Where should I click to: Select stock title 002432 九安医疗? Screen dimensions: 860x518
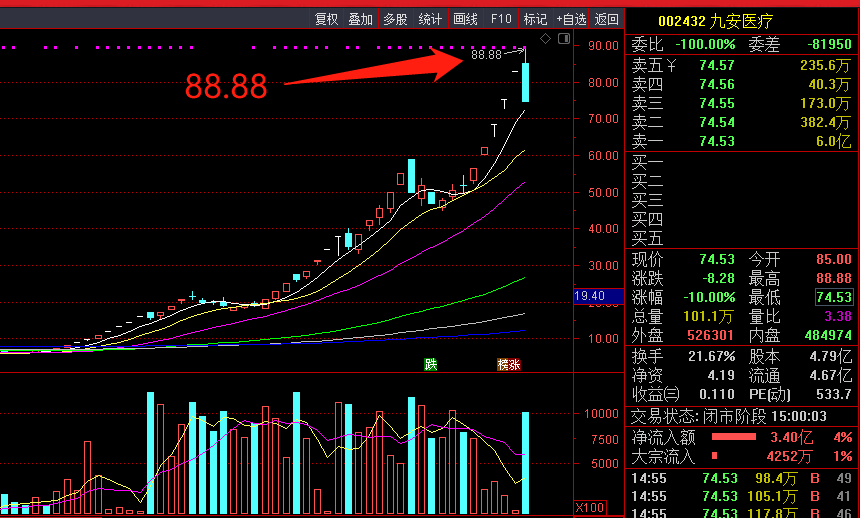pos(715,21)
